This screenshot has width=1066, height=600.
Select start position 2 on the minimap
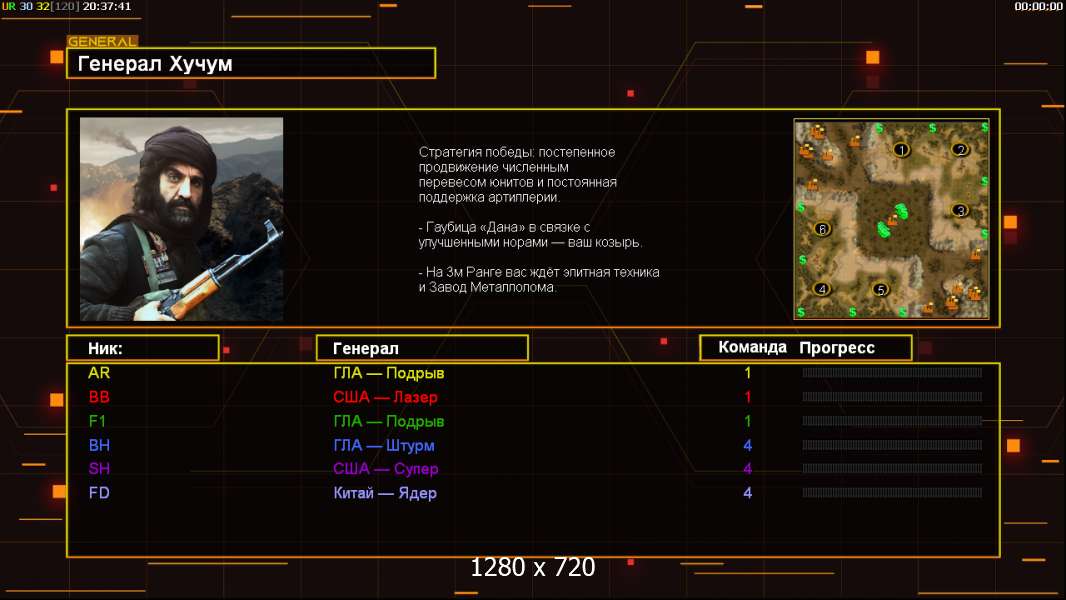pyautogui.click(x=960, y=149)
